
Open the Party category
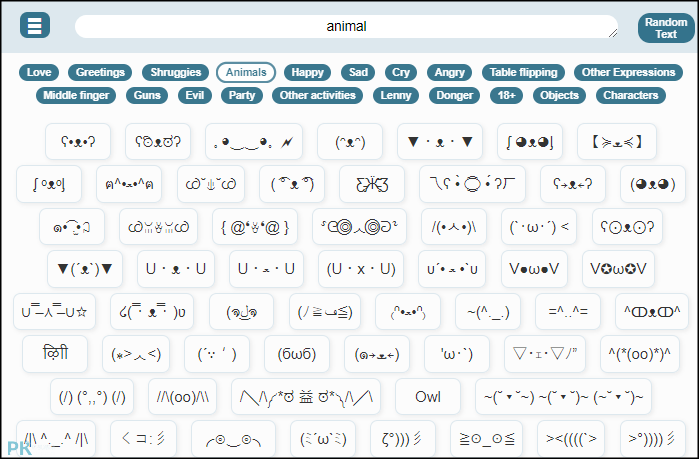[x=242, y=95]
